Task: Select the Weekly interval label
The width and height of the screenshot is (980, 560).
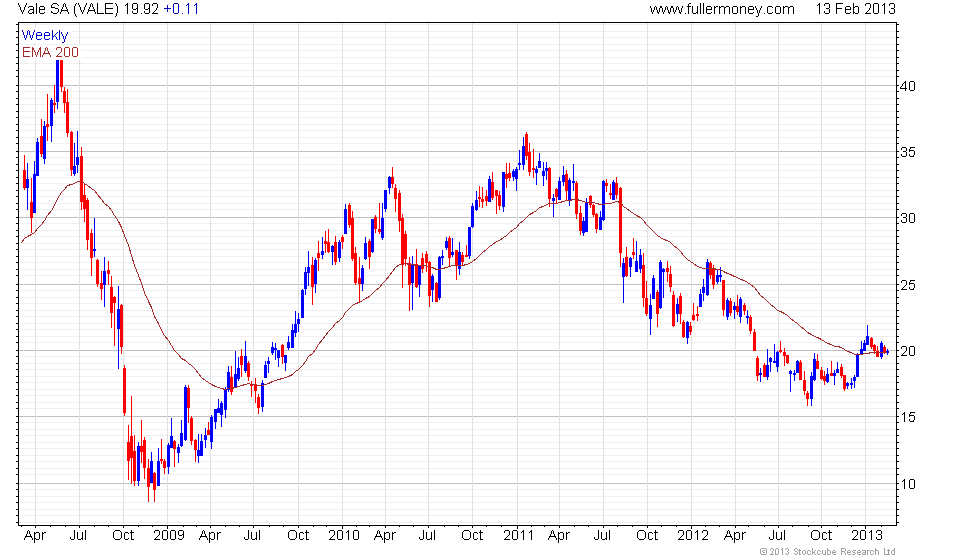Action: (x=45, y=36)
